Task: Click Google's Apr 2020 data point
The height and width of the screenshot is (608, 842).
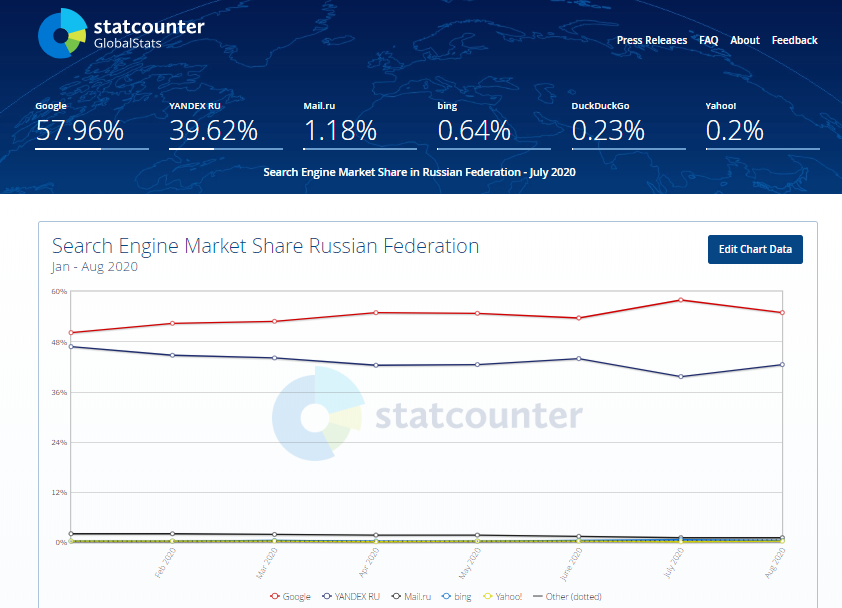Action: pos(376,312)
